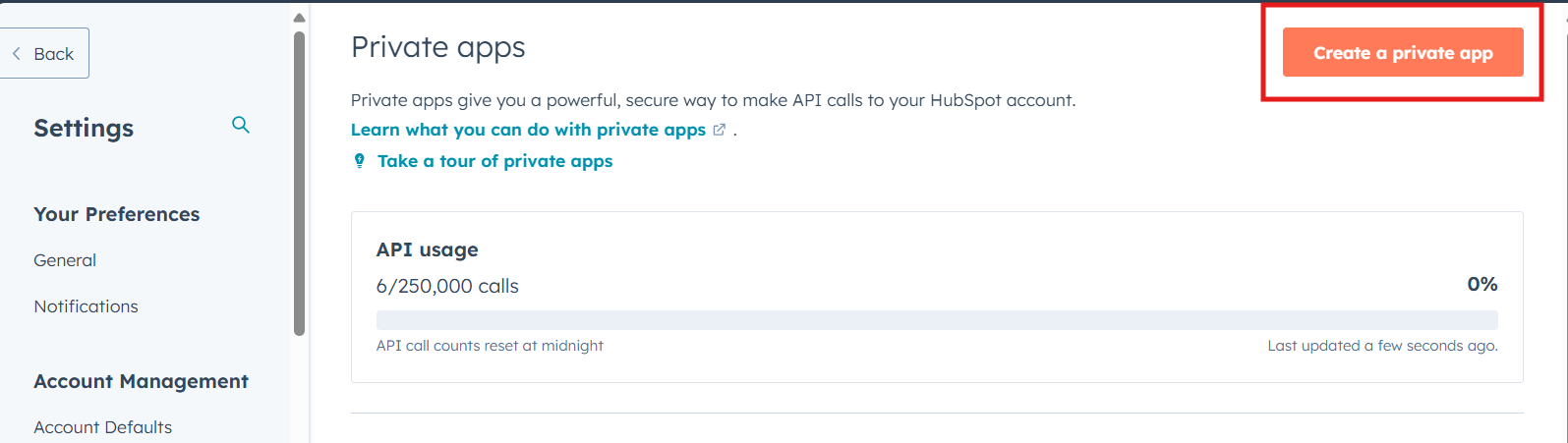Image resolution: width=1568 pixels, height=443 pixels.
Task: Click the Private apps page title
Action: [x=437, y=47]
